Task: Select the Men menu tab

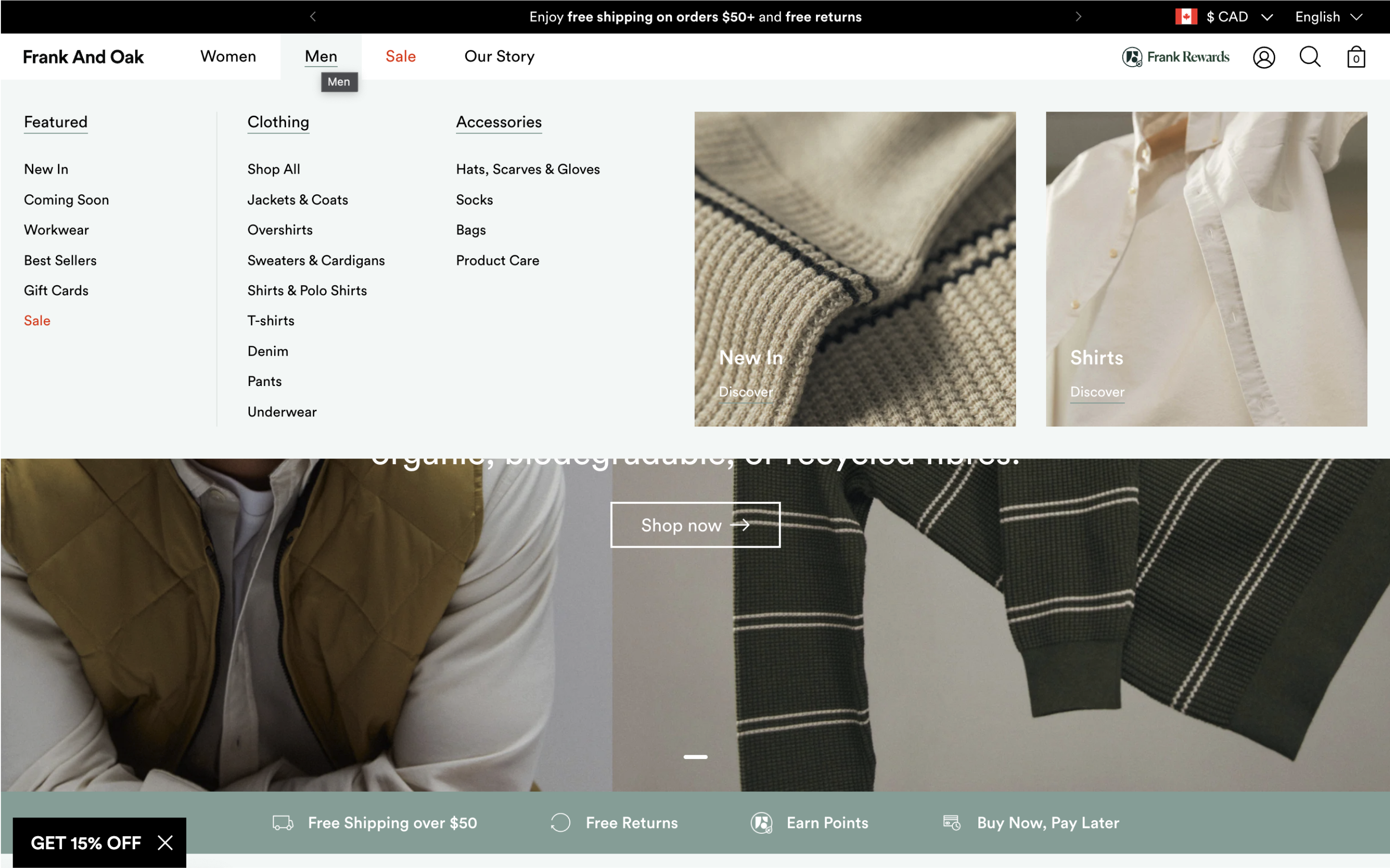Action: point(321,55)
